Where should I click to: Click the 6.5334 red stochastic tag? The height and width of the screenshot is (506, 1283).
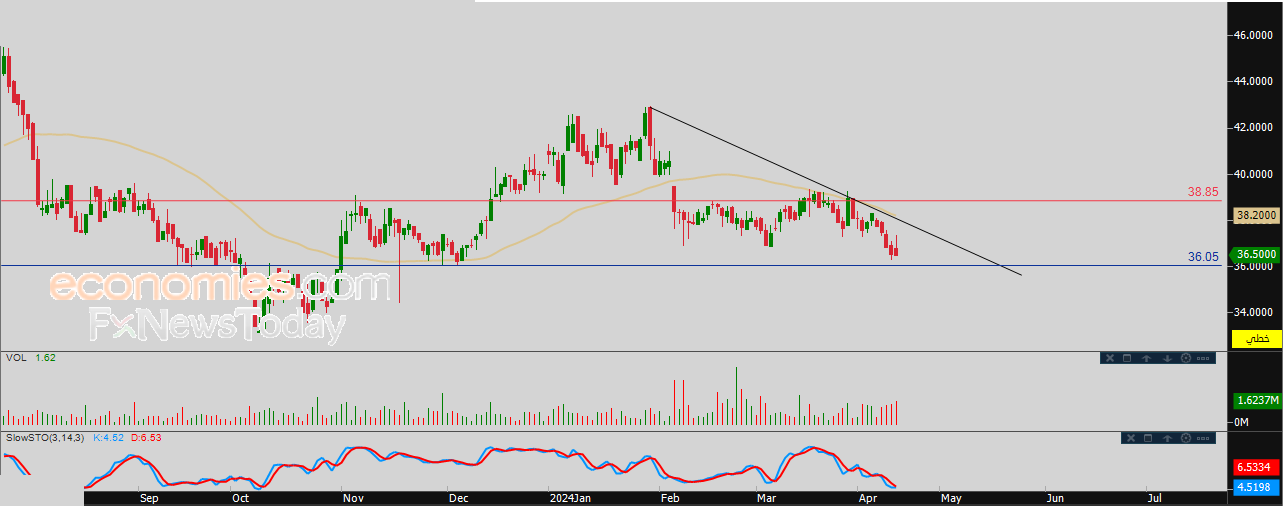click(1257, 467)
